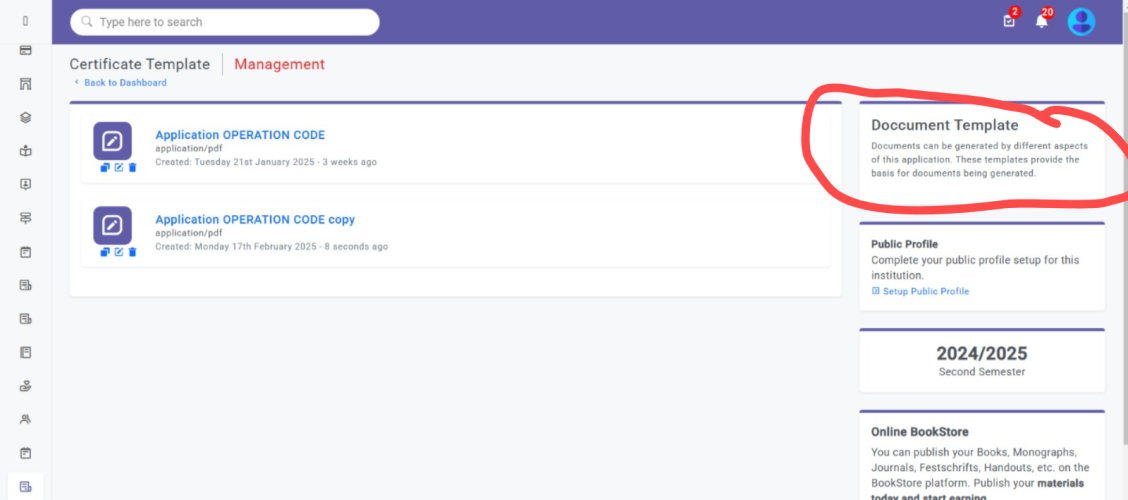The width and height of the screenshot is (1128, 500).
Task: Open the large purple thumbnail of the first template
Action: [x=112, y=141]
